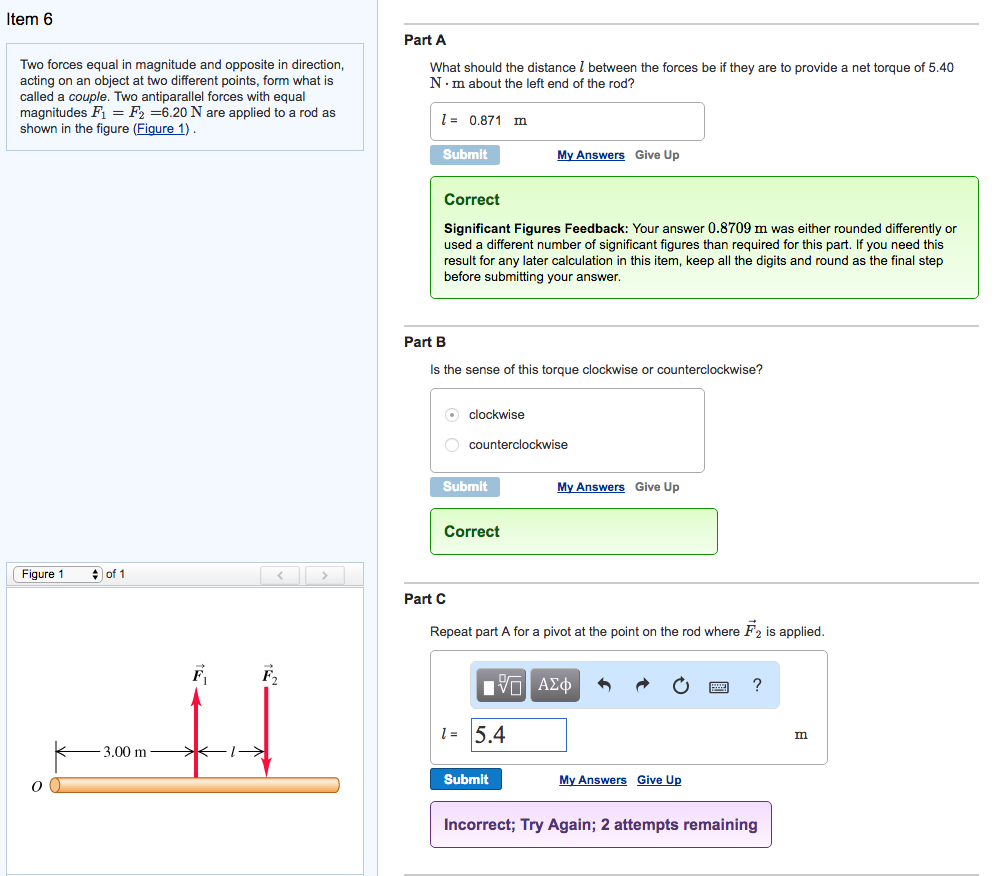Screen dimensions: 1003x876
Task: Select the clockwise option
Action: (x=453, y=415)
